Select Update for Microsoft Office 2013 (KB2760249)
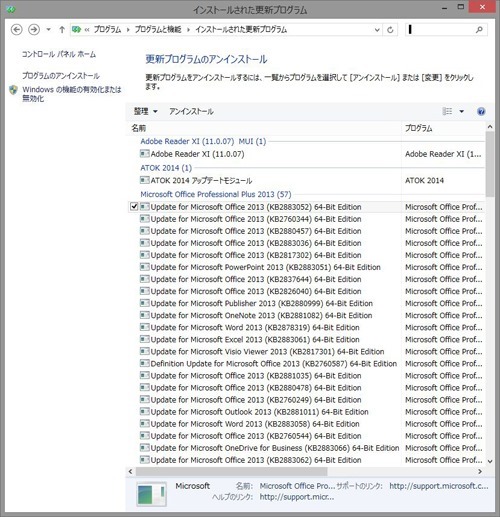Image resolution: width=500 pixels, height=517 pixels. tap(256, 400)
